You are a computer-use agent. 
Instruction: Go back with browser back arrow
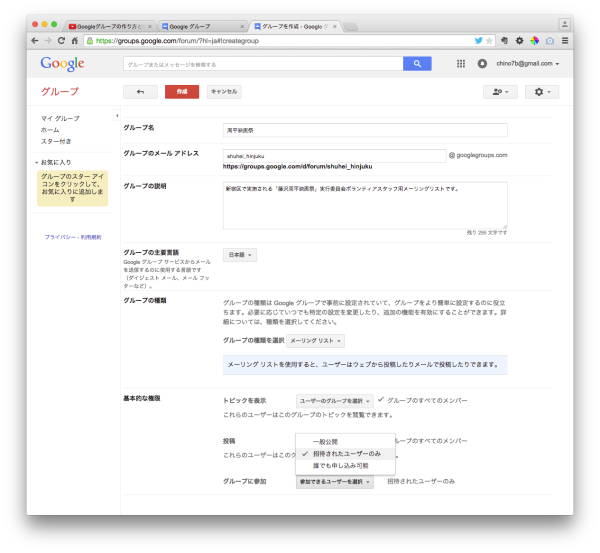pyautogui.click(x=35, y=41)
